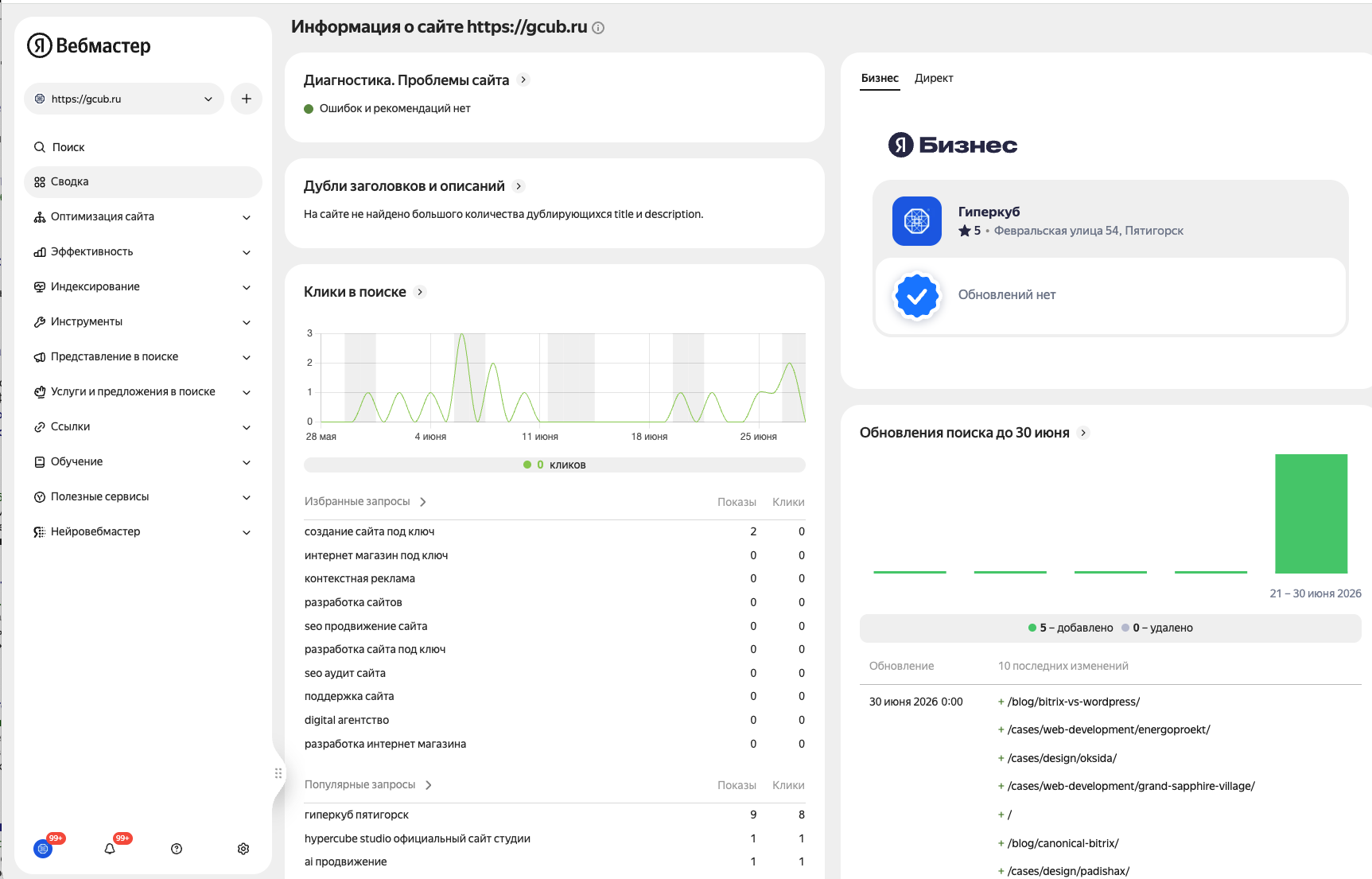Open the notifications bell
Image resolution: width=1372 pixels, height=879 pixels.
tap(110, 849)
